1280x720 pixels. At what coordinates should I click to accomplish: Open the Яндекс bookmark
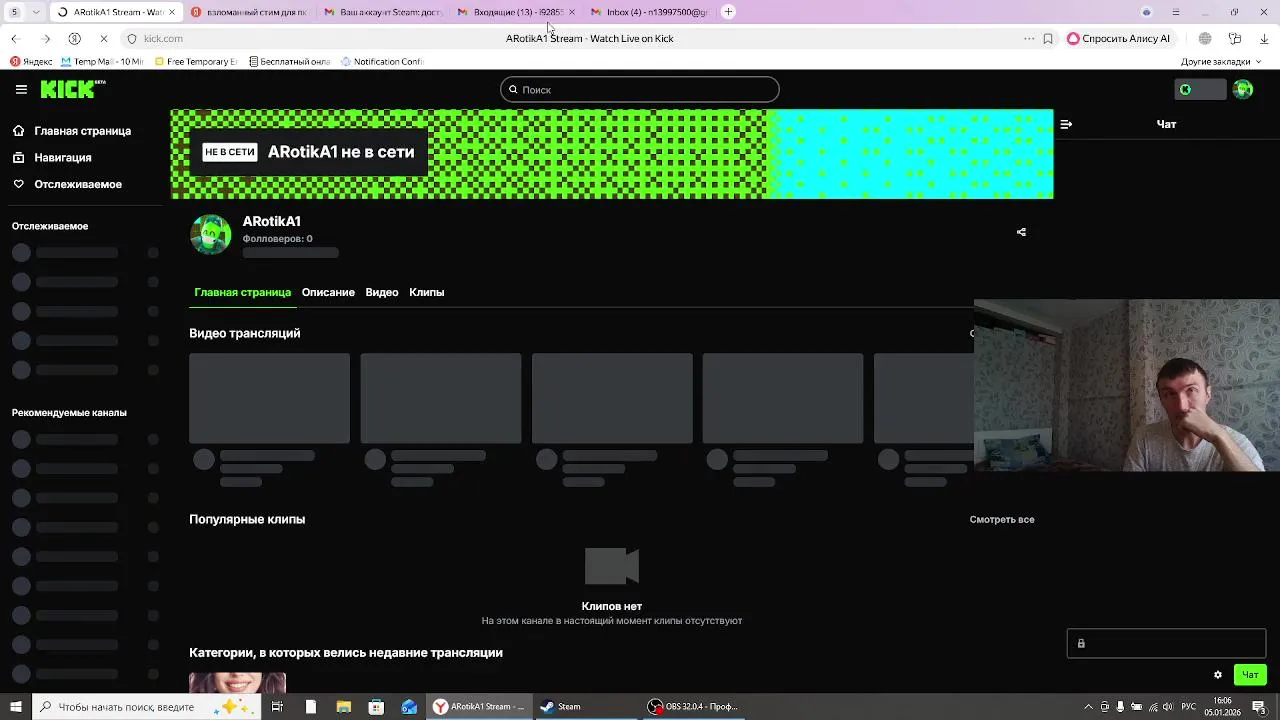(x=31, y=61)
